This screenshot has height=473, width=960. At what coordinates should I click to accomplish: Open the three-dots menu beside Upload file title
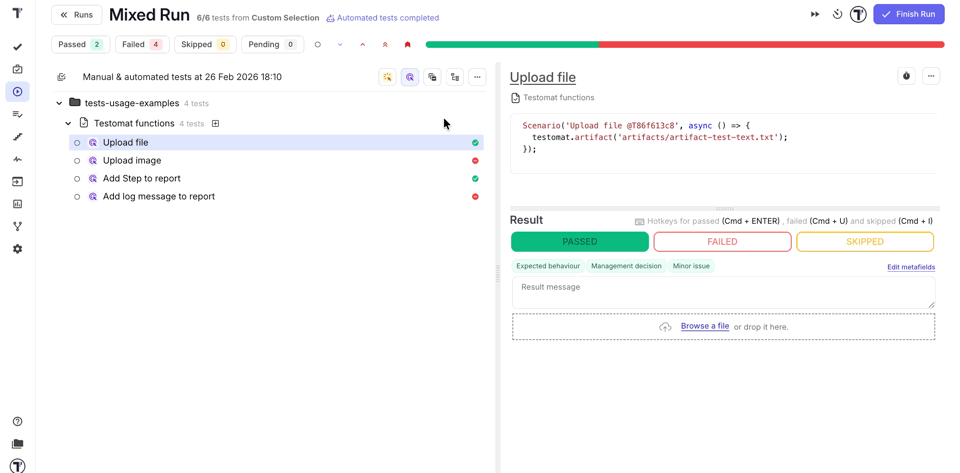point(931,77)
